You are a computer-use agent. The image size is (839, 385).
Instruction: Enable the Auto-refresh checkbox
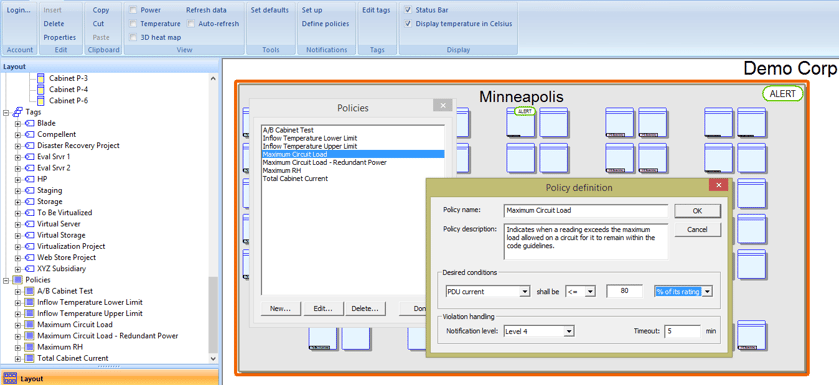tap(191, 24)
